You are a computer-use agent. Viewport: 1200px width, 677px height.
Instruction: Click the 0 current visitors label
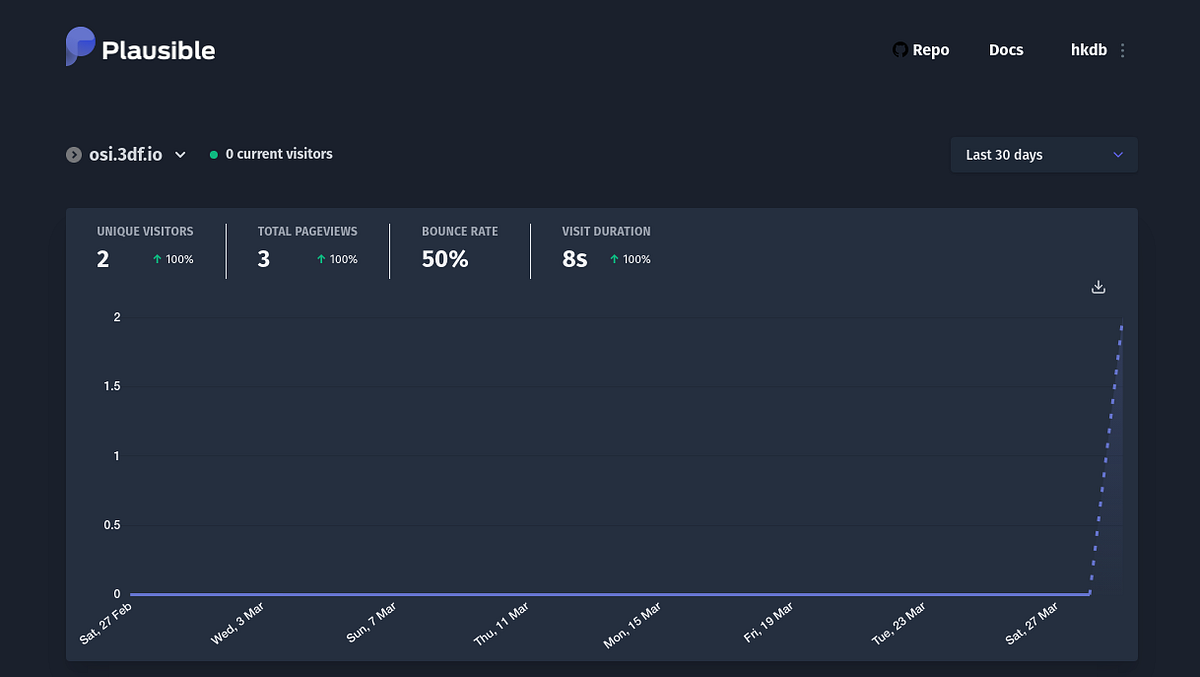click(x=279, y=154)
